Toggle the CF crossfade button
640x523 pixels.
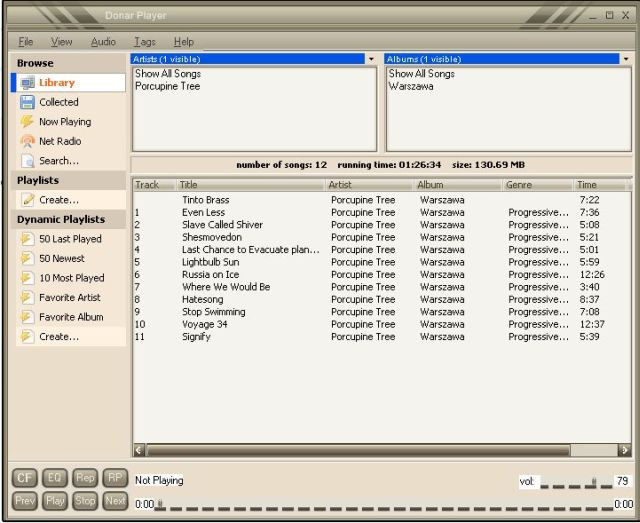pos(24,478)
